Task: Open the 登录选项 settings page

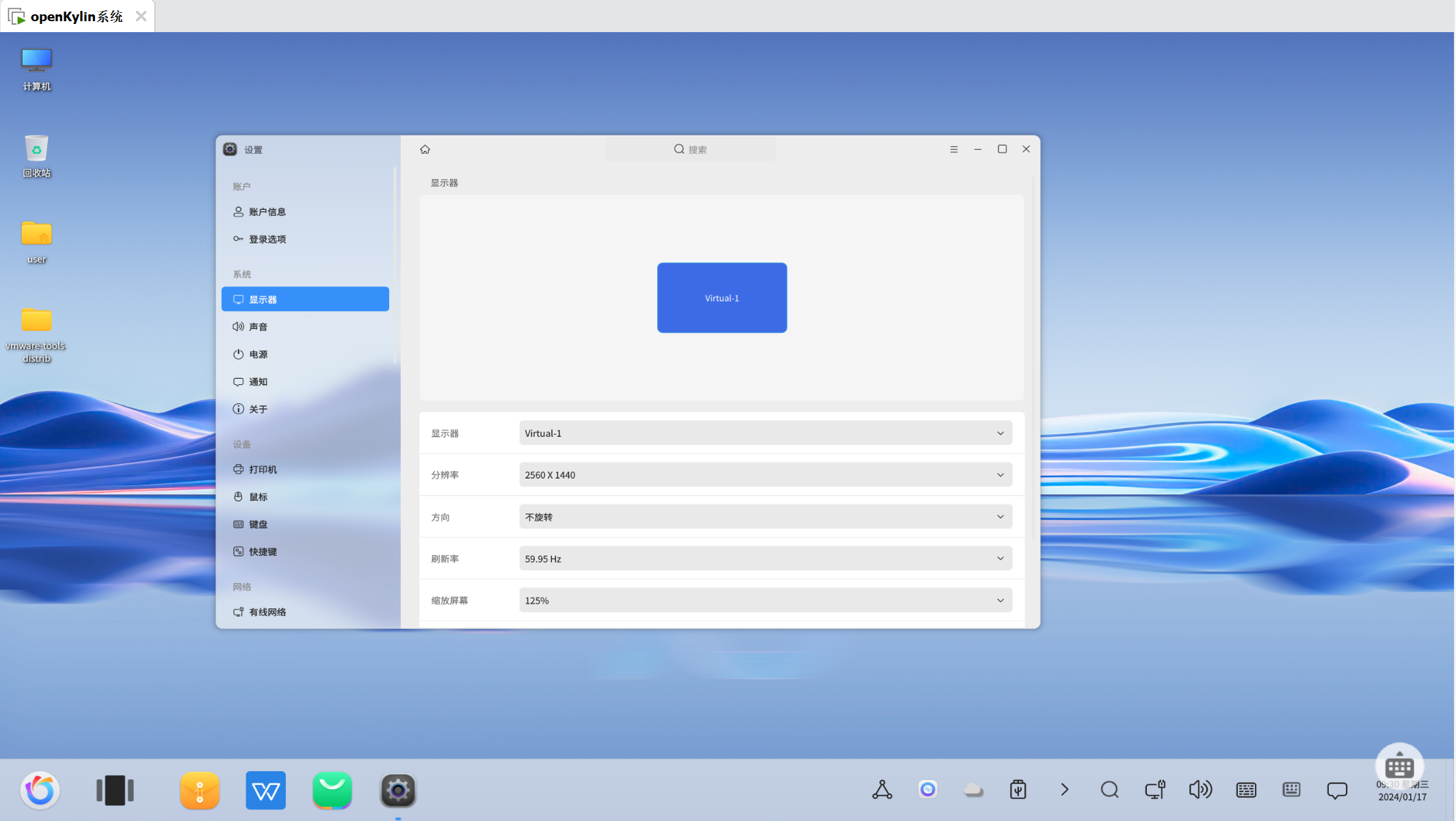Action: (x=305, y=239)
